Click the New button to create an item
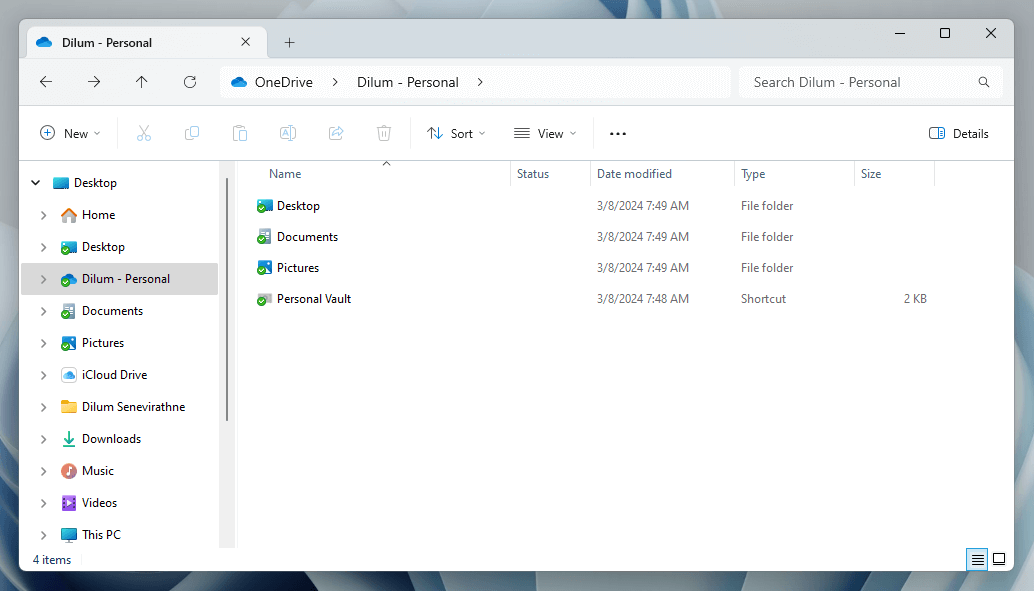This screenshot has width=1034, height=591. [x=69, y=133]
